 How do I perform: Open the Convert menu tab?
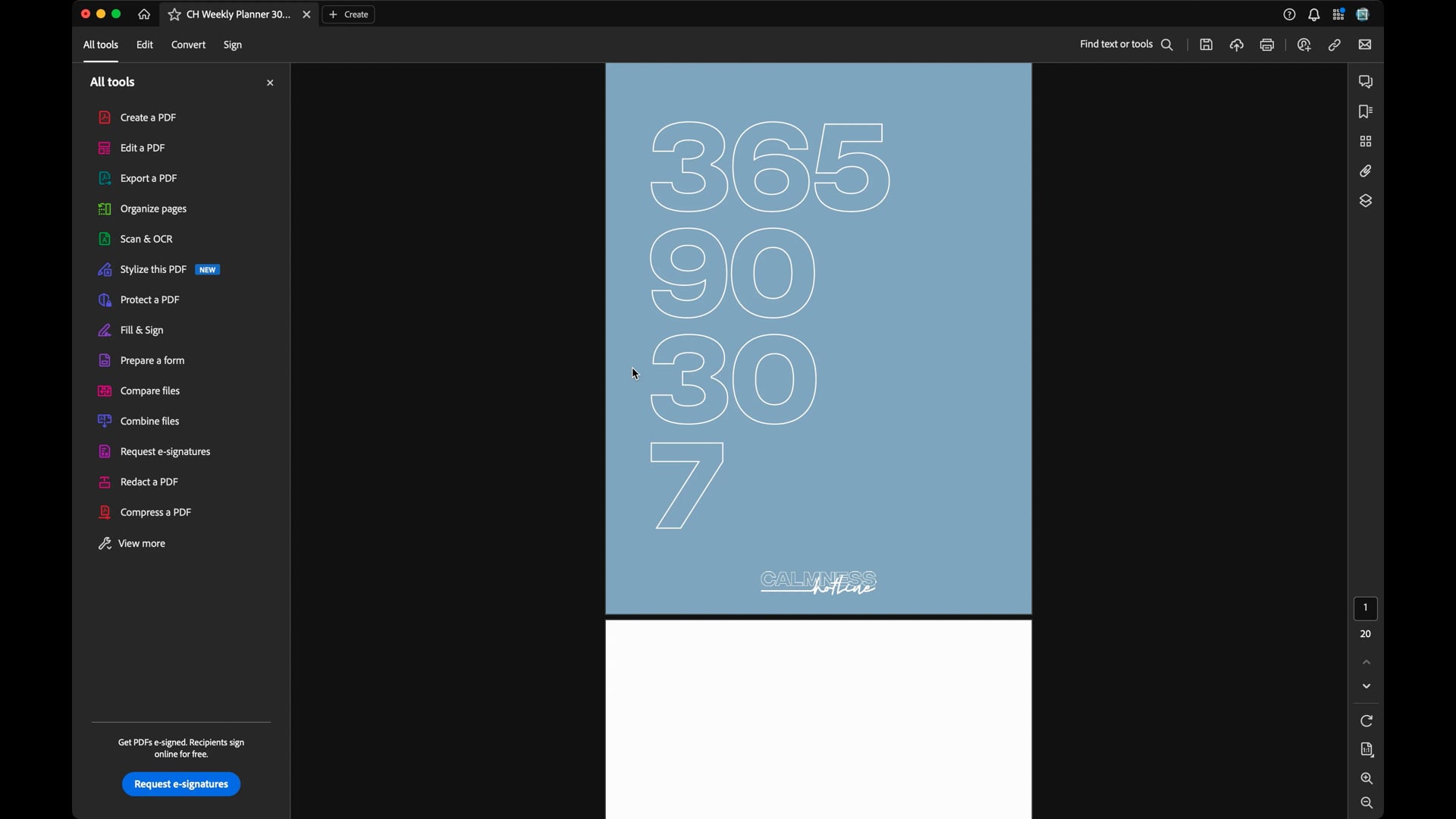188,45
